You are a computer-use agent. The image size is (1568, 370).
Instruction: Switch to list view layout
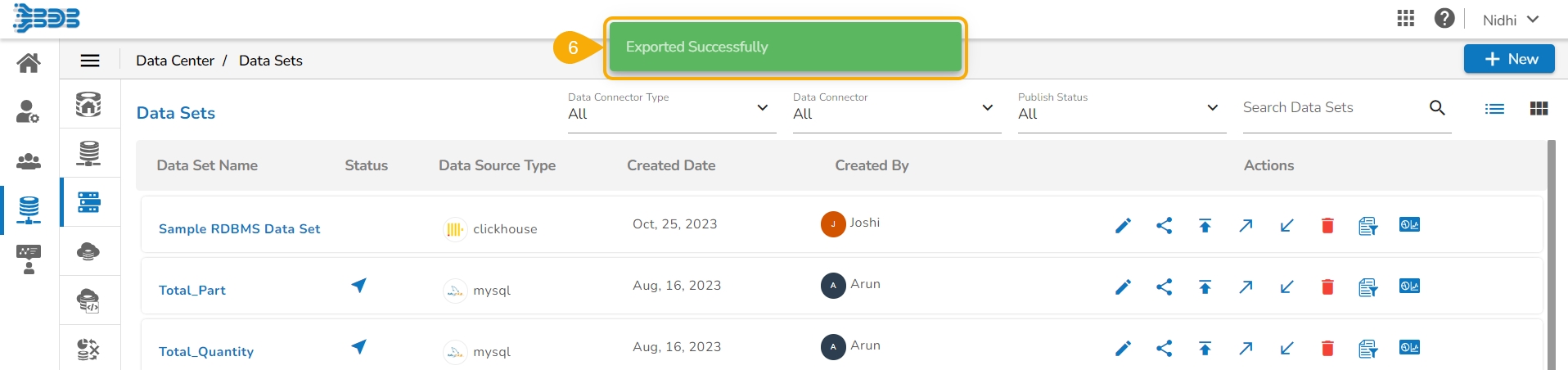point(1494,109)
